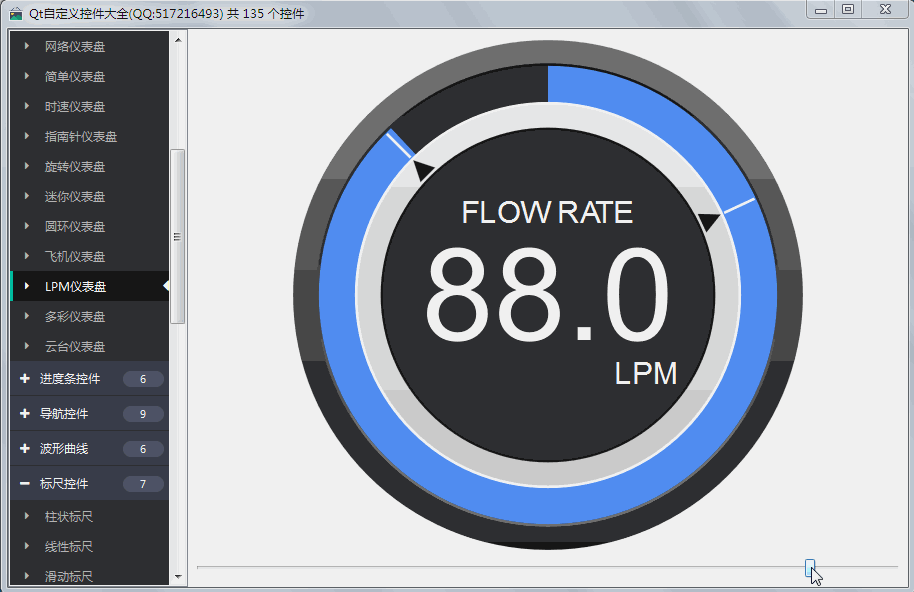
Task: Click the sidebar scroll down arrow
Action: click(x=178, y=577)
